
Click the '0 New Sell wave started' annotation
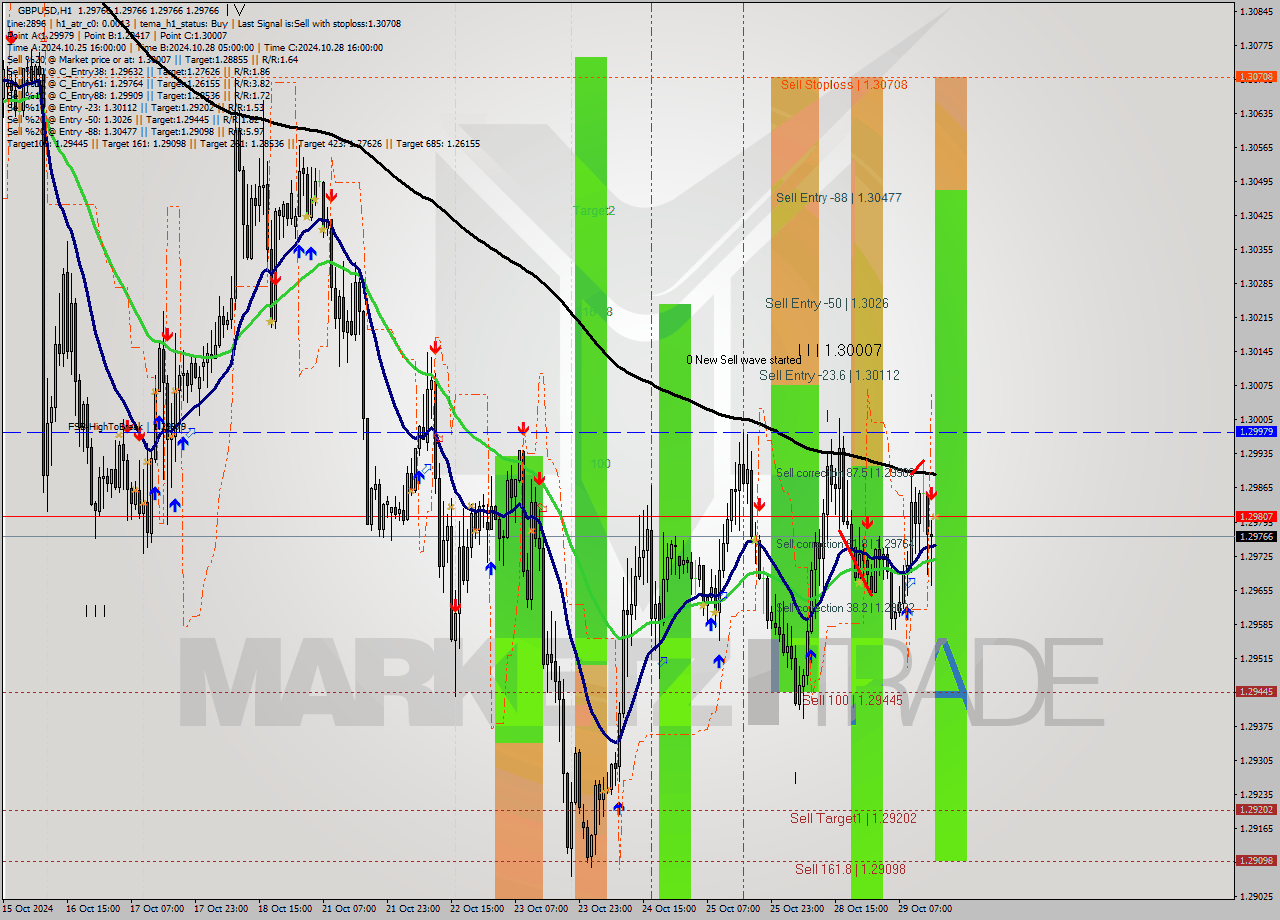pos(743,360)
